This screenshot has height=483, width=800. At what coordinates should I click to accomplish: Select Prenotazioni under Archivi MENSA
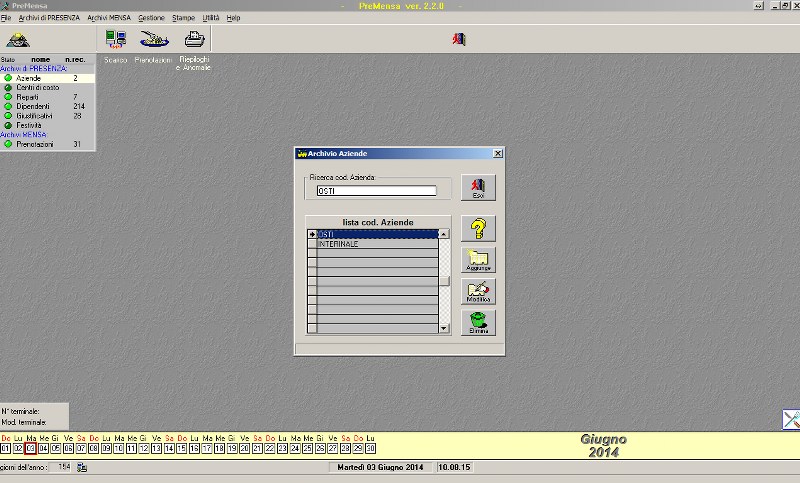[x=35, y=144]
